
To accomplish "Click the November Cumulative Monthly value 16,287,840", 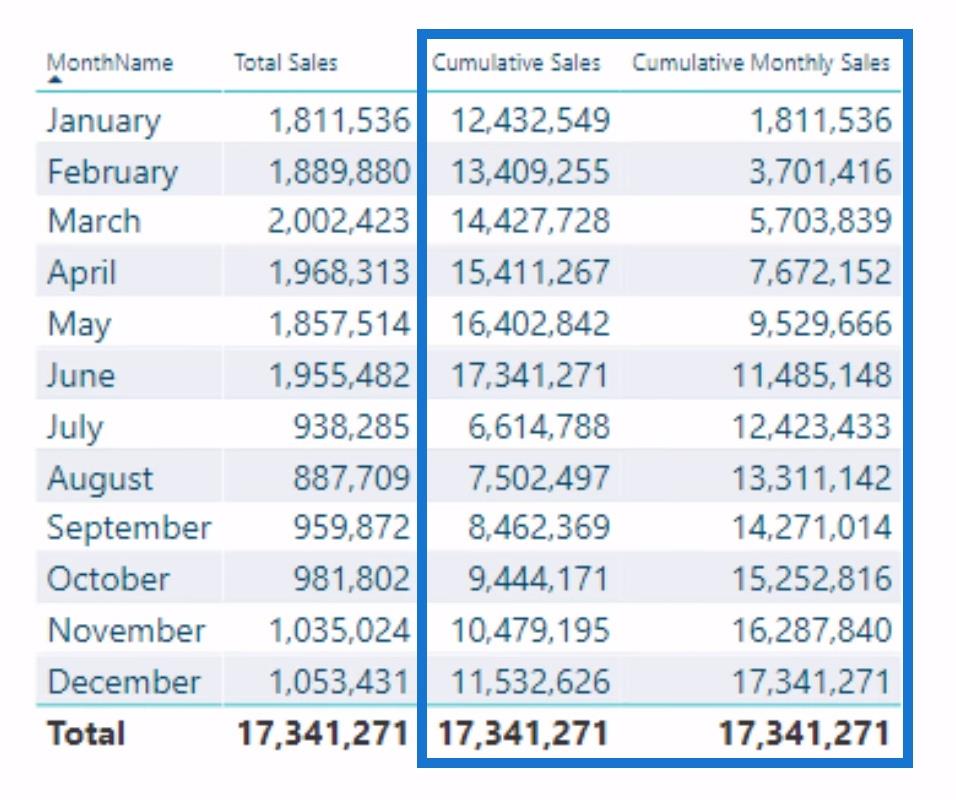I will tap(812, 630).
